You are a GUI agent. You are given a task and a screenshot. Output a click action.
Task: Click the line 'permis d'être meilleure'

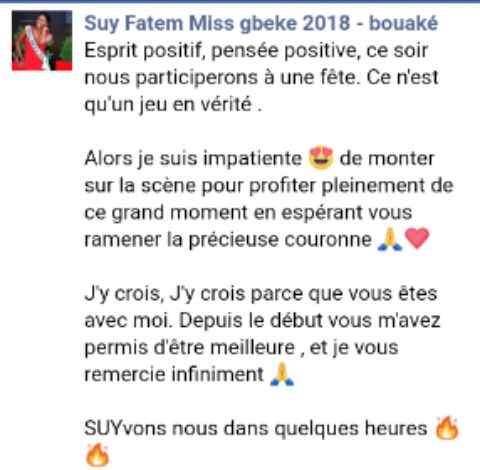(241, 348)
